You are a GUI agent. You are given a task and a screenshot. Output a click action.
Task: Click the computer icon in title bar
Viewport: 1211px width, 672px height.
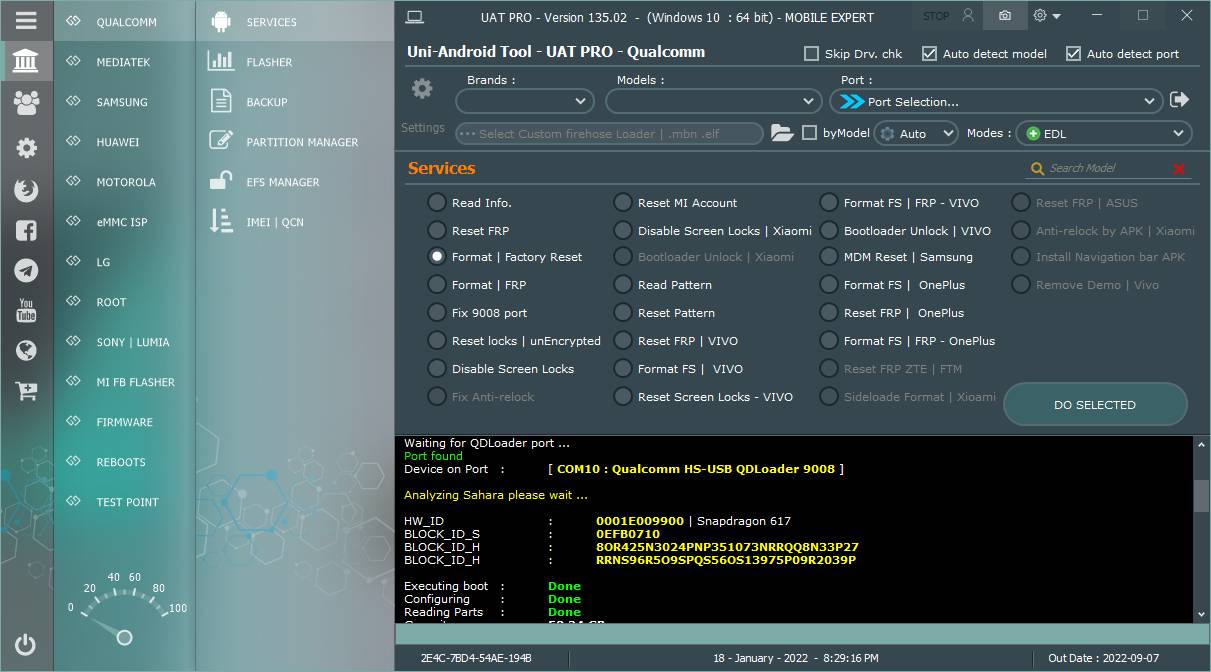click(415, 16)
